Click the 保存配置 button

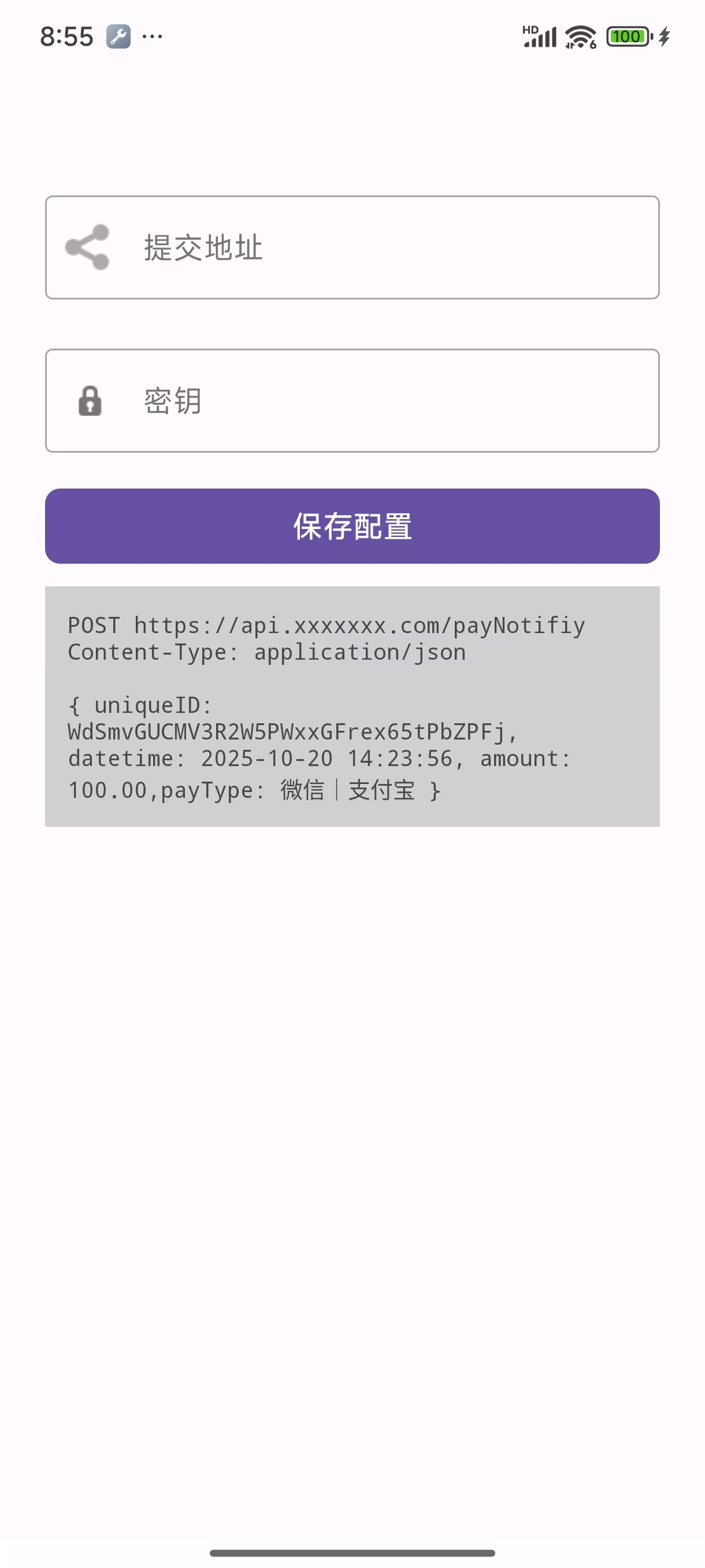pos(352,526)
